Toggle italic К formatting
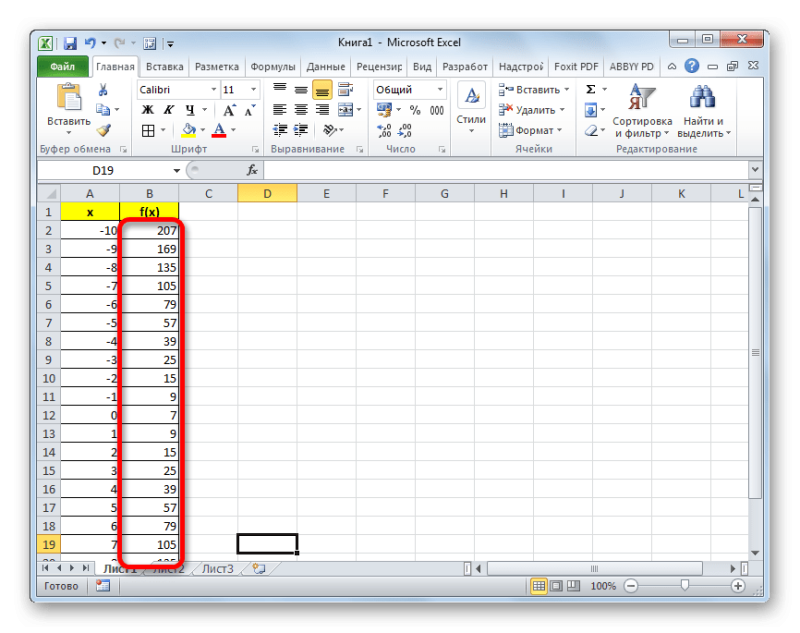Screen dimensions: 800x633 point(168,110)
